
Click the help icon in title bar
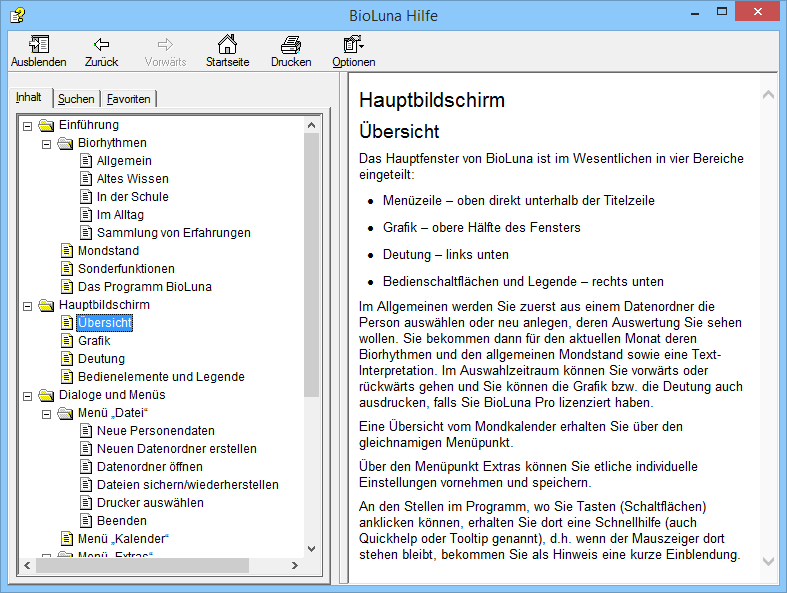pos(17,15)
